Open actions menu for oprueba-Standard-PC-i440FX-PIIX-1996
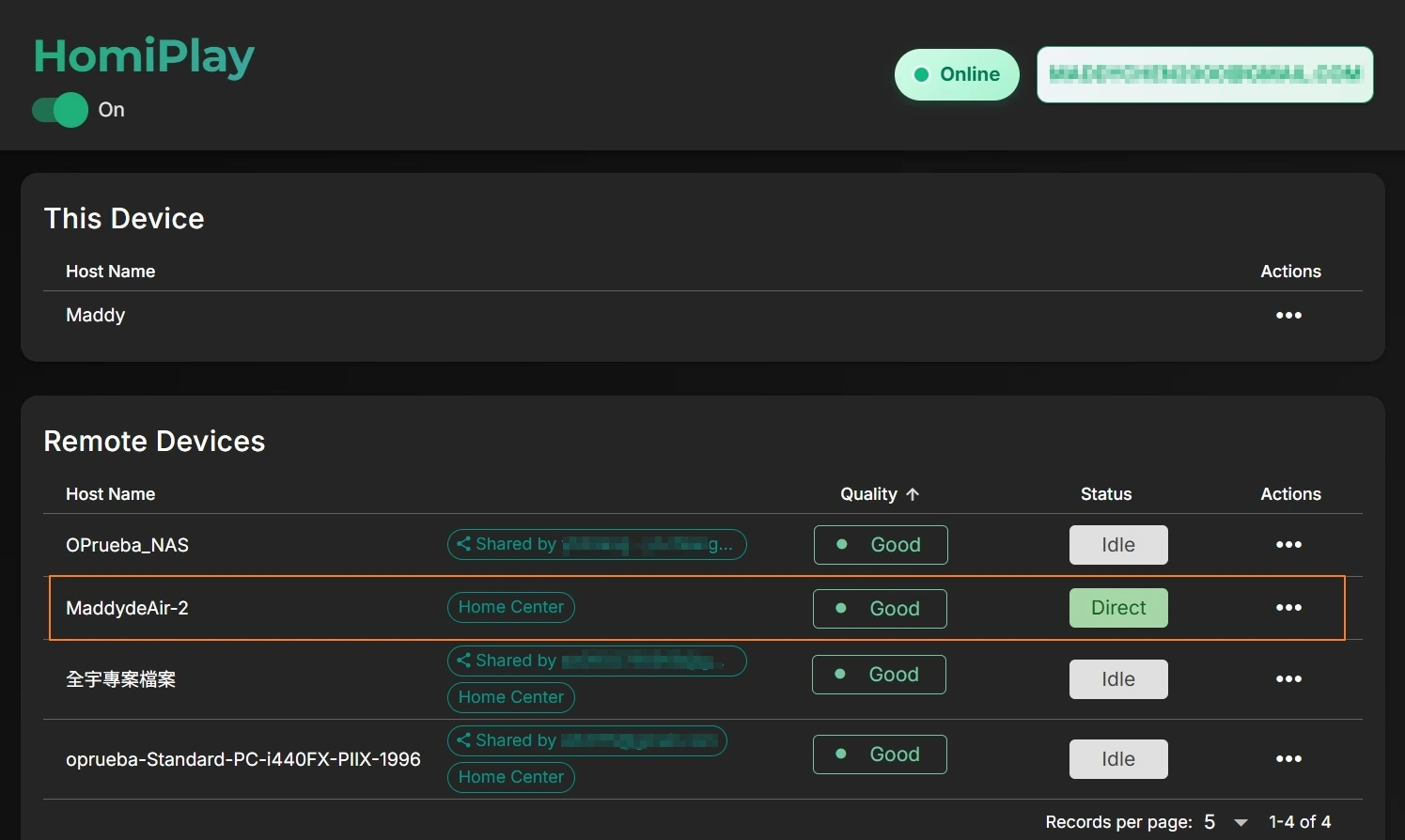 pyautogui.click(x=1288, y=759)
